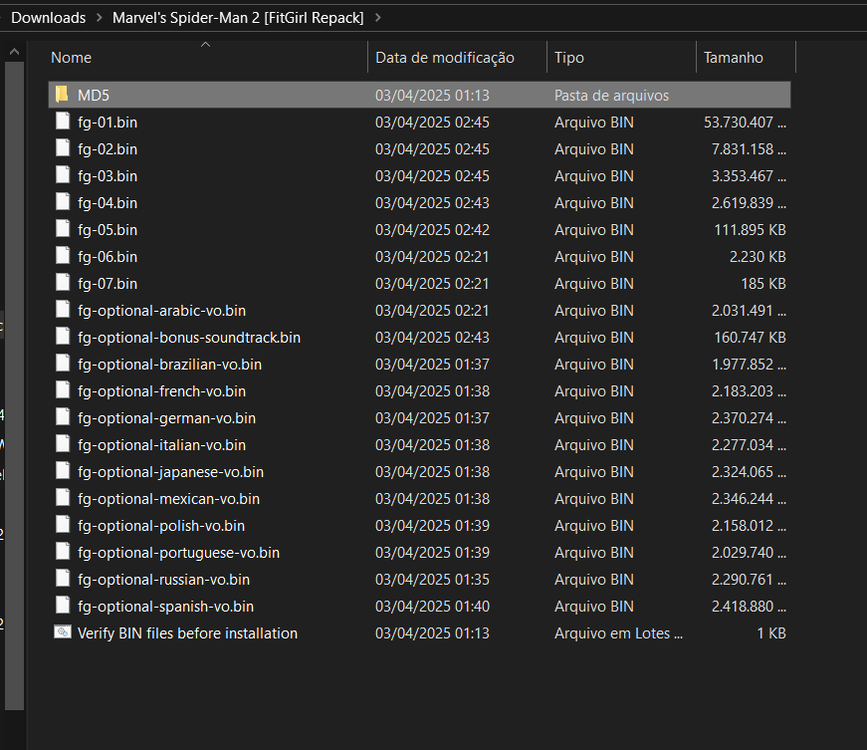Click the fg-01.bin file icon

pos(62,122)
